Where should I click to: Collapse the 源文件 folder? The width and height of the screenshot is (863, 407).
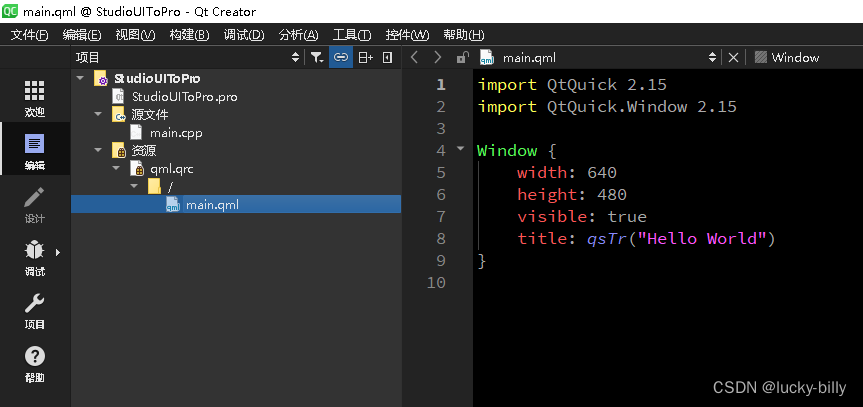point(99,115)
